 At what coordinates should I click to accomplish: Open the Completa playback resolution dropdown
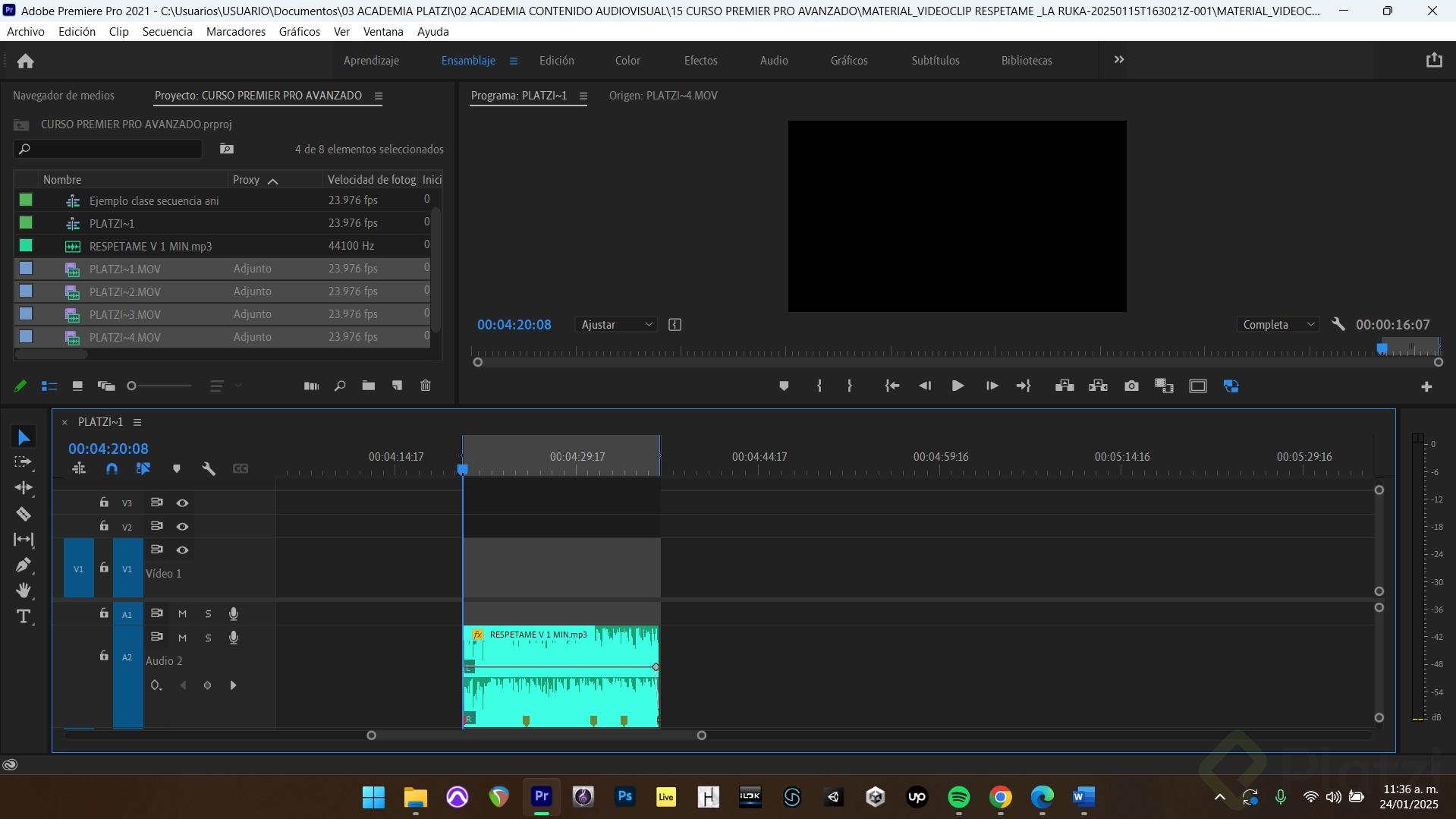tap(1278, 325)
